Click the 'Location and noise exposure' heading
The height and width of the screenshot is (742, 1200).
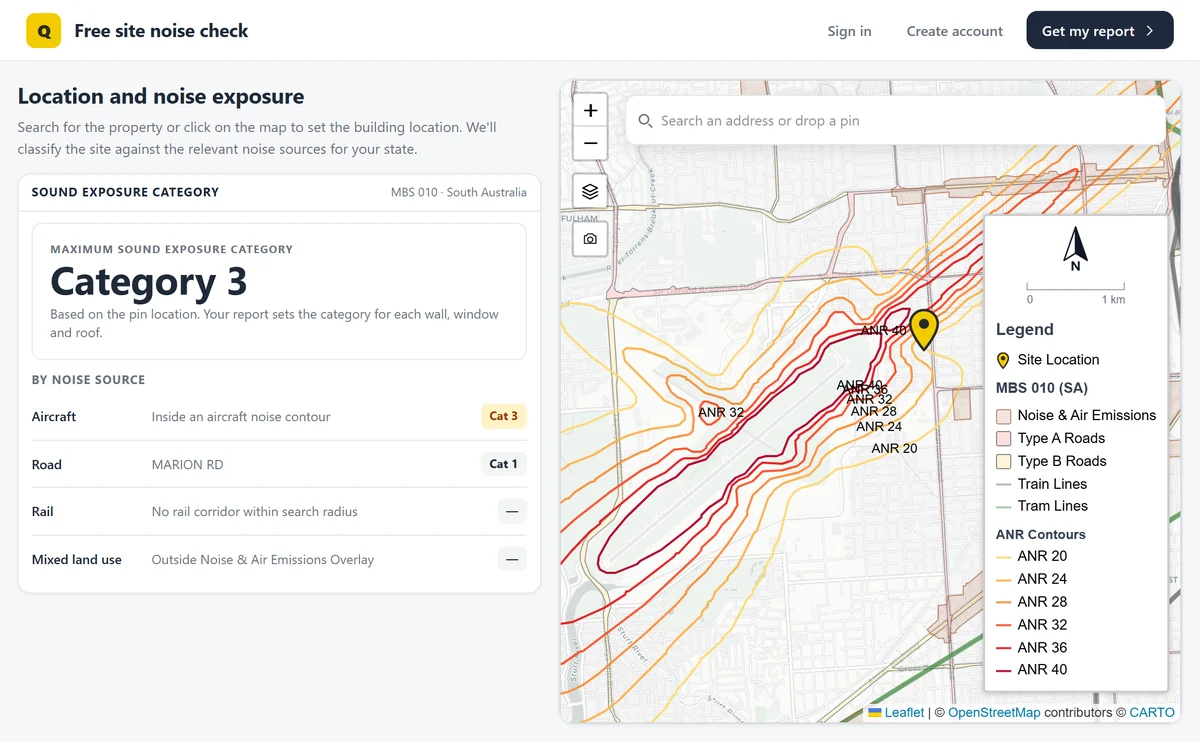161,97
